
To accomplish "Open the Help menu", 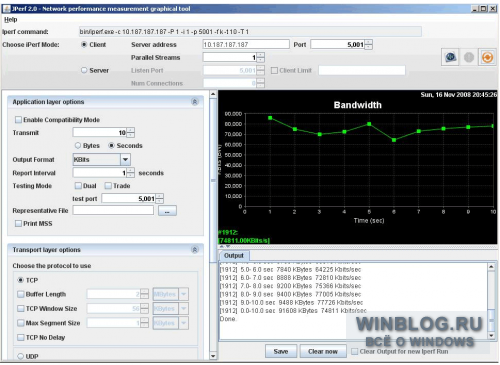I will coord(10,20).
